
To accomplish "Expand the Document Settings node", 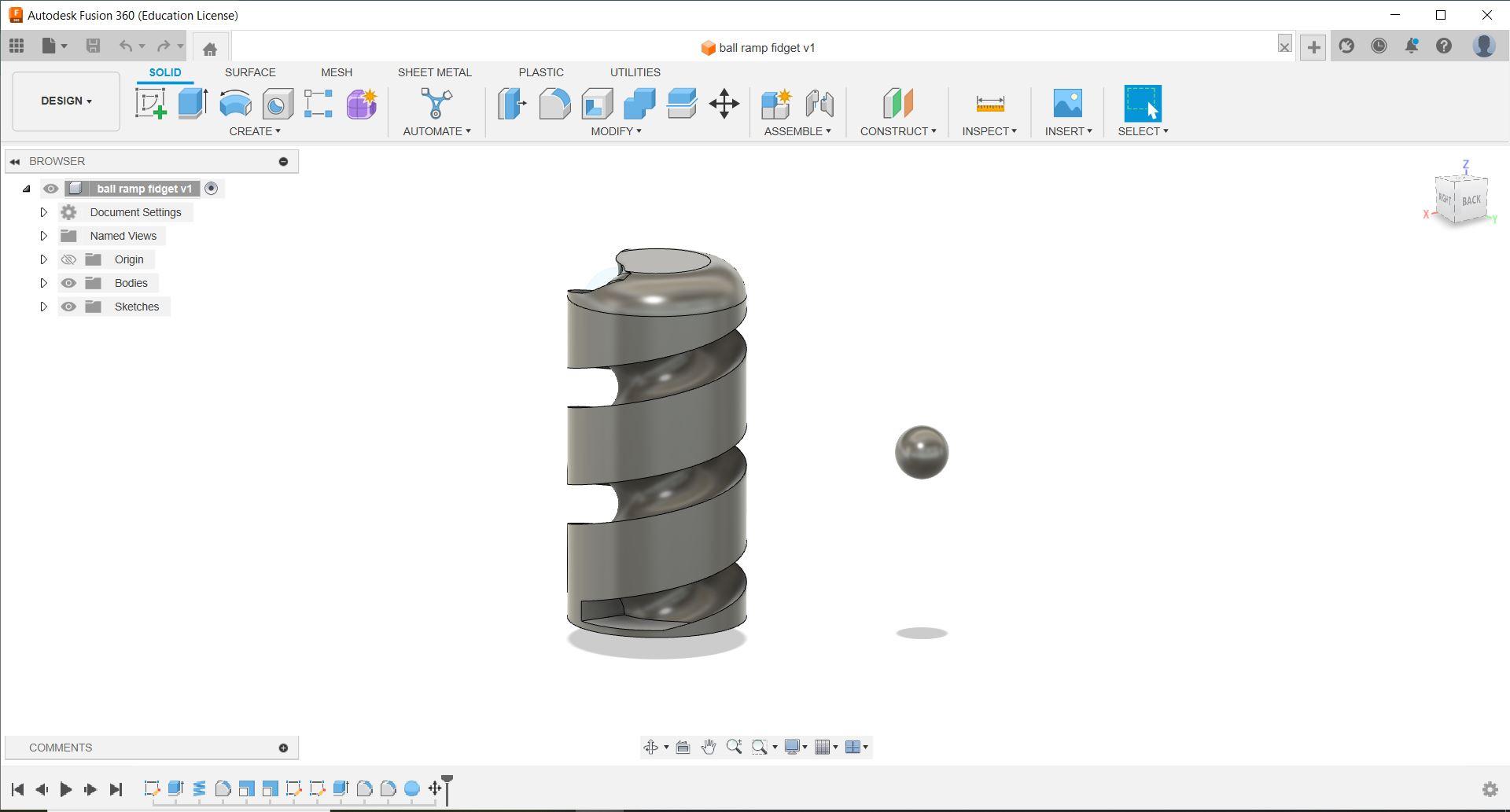I will 43,212.
